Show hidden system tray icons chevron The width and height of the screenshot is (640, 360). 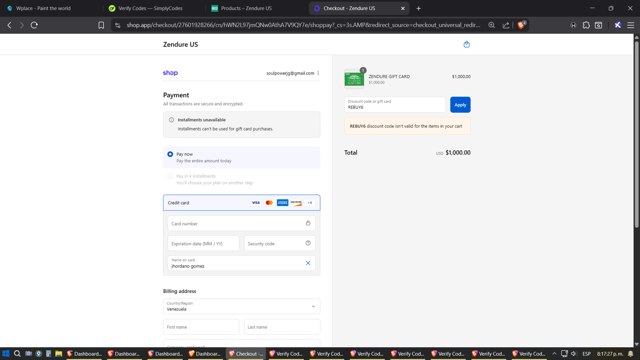(554, 353)
